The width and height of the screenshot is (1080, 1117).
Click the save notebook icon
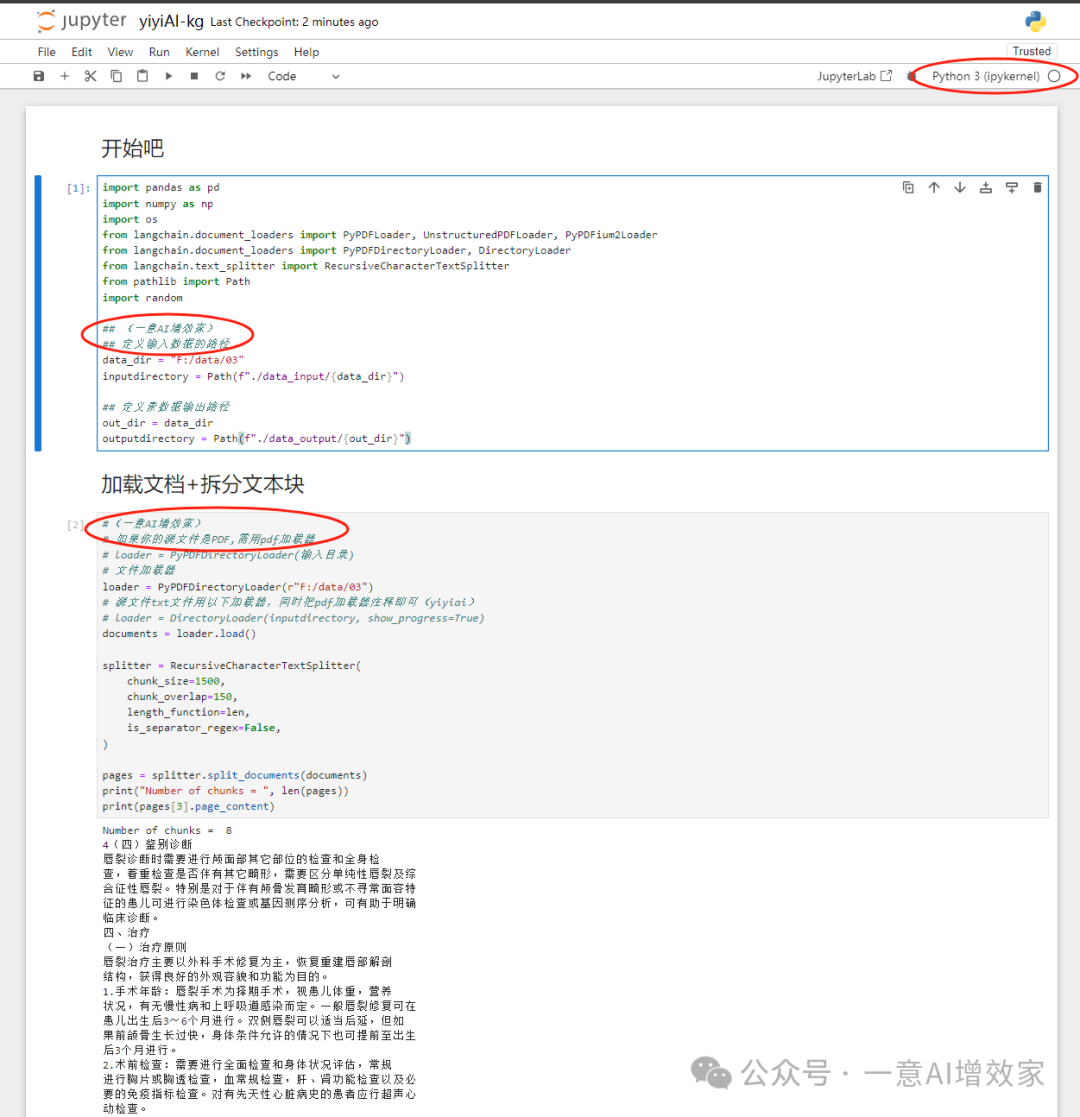pyautogui.click(x=39, y=76)
